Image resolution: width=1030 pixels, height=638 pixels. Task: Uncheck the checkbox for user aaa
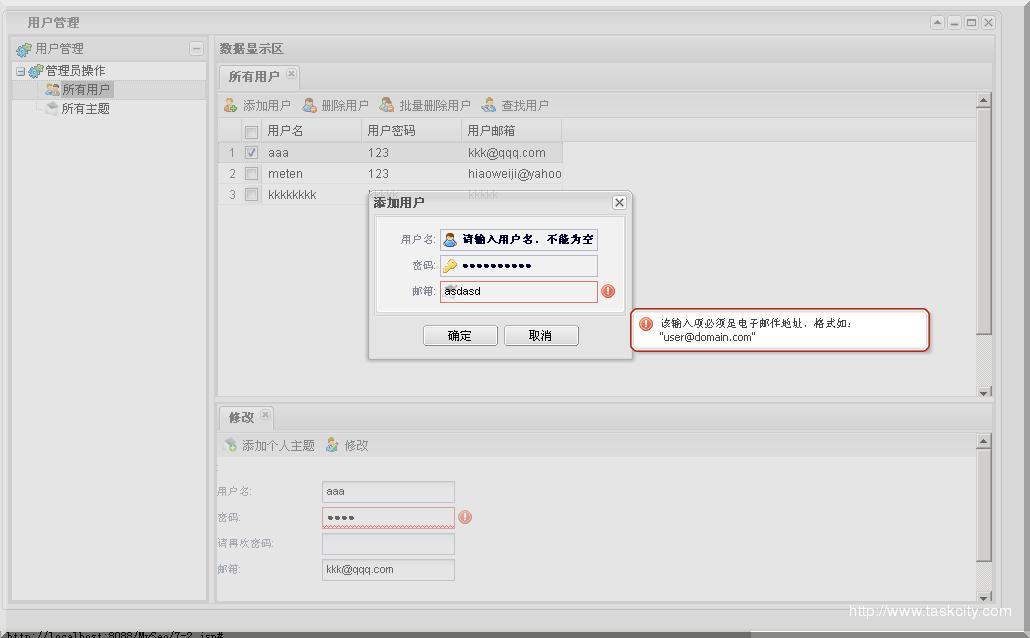[x=251, y=153]
